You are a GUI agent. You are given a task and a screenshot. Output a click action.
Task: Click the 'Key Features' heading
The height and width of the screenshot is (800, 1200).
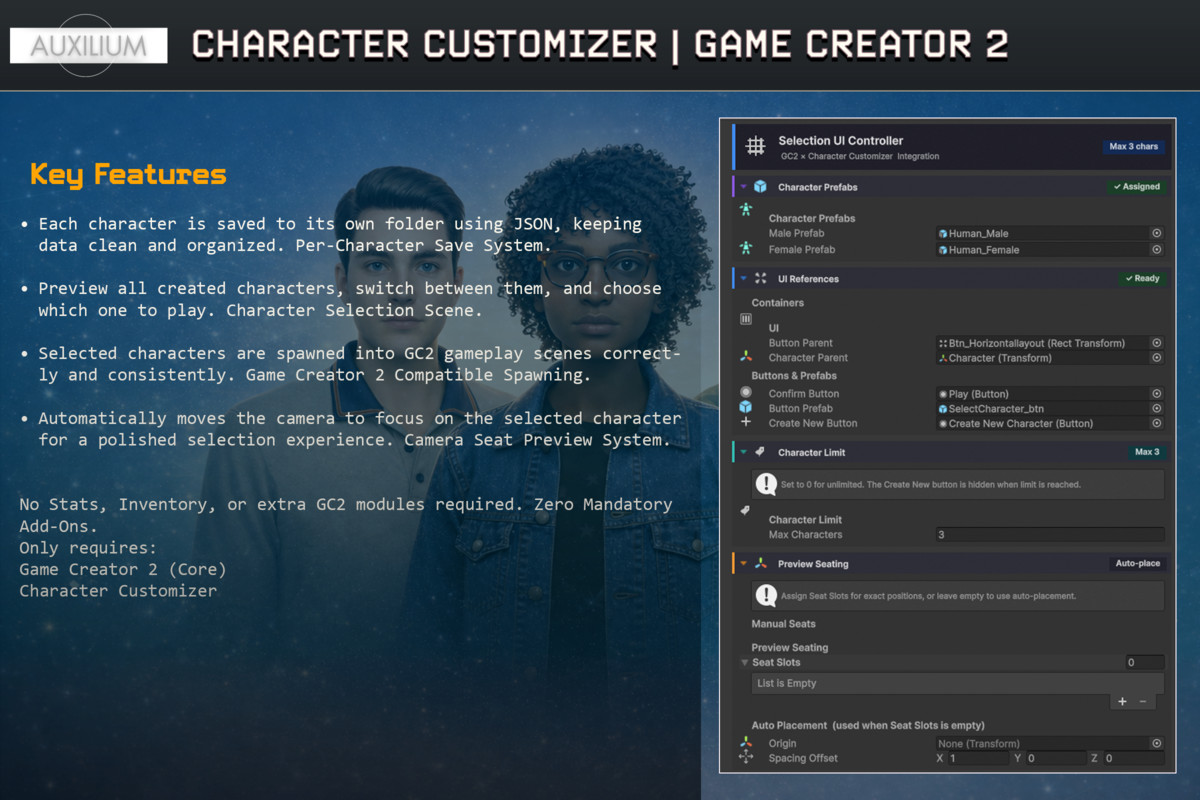click(128, 175)
